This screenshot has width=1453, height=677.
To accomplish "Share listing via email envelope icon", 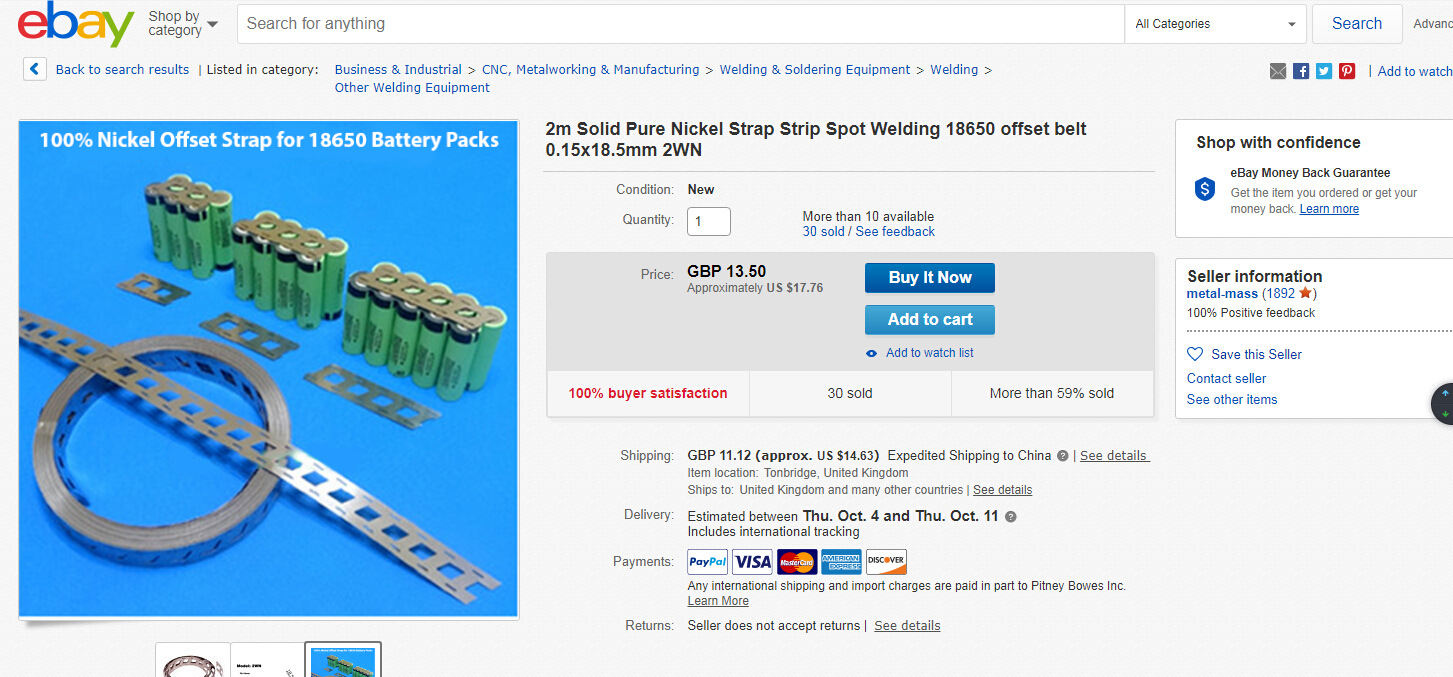I will 1278,71.
